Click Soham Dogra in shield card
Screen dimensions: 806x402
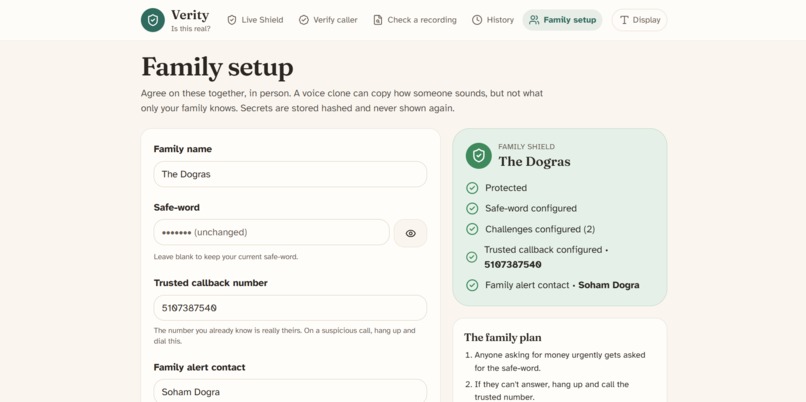[x=609, y=285]
